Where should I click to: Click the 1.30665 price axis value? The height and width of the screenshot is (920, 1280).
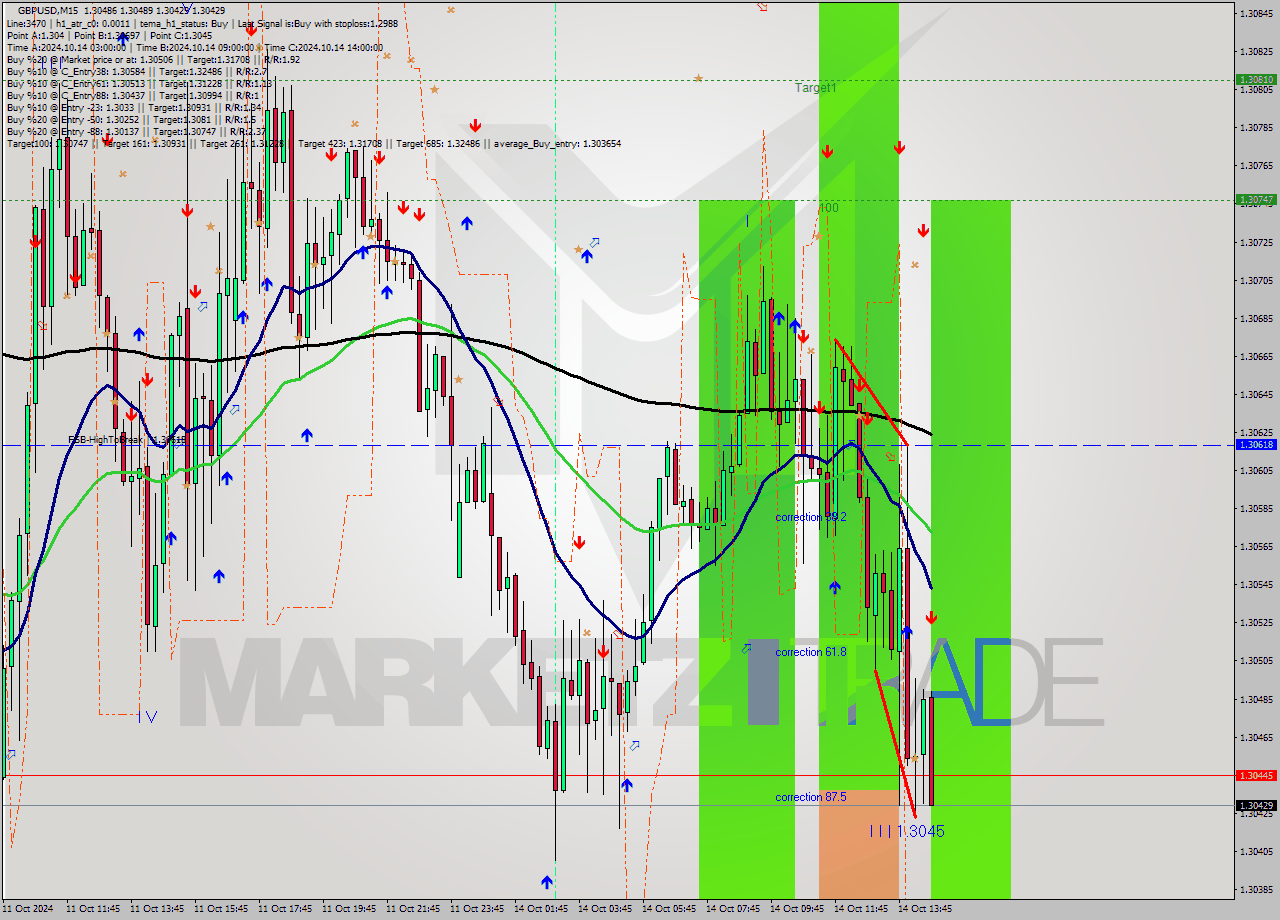pyautogui.click(x=1256, y=356)
